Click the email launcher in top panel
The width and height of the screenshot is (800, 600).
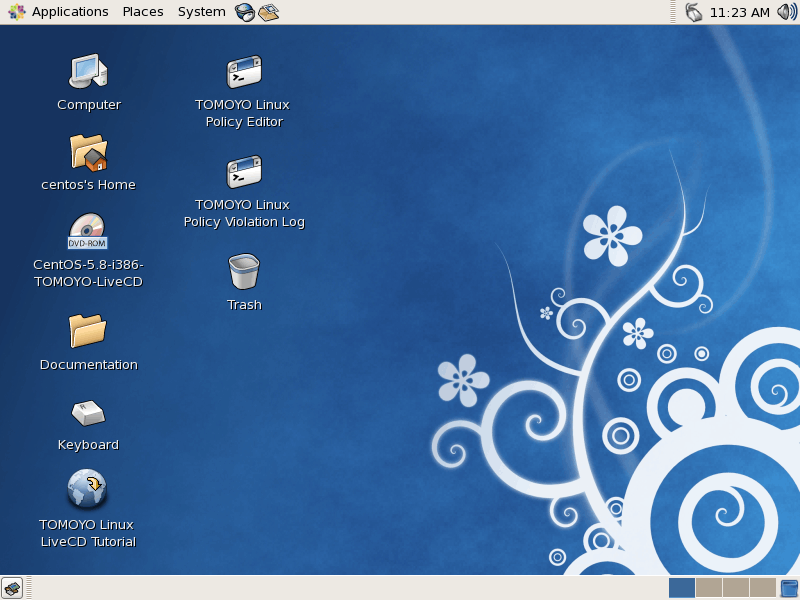[268, 12]
